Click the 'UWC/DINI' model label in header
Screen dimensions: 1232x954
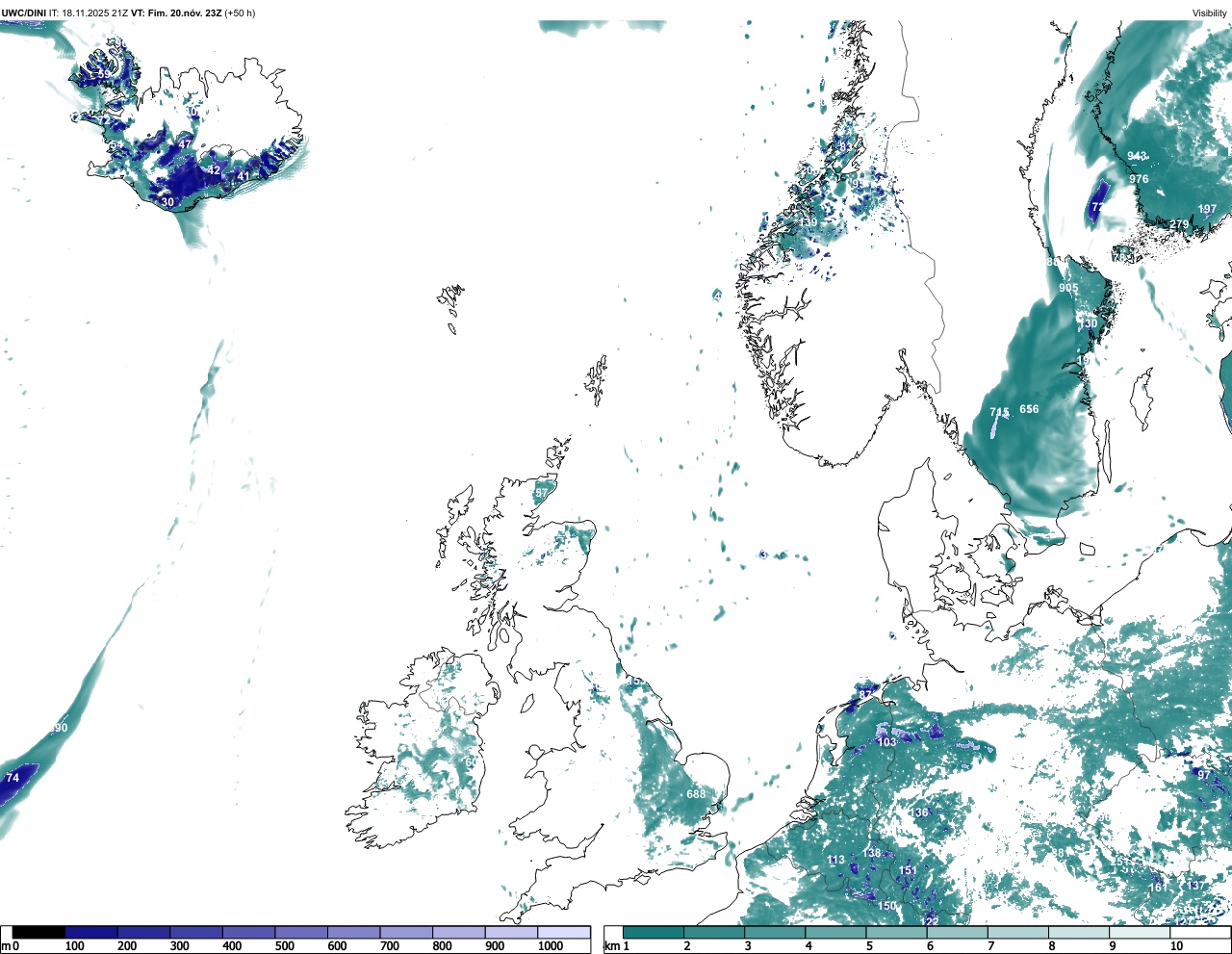coord(24,13)
